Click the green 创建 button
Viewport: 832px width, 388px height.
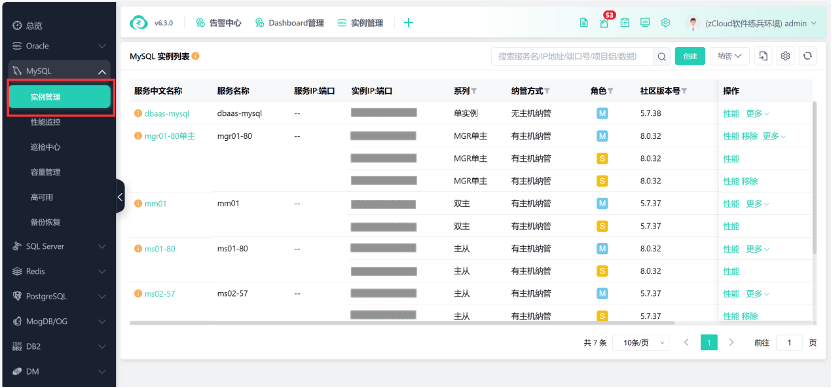pyautogui.click(x=690, y=56)
